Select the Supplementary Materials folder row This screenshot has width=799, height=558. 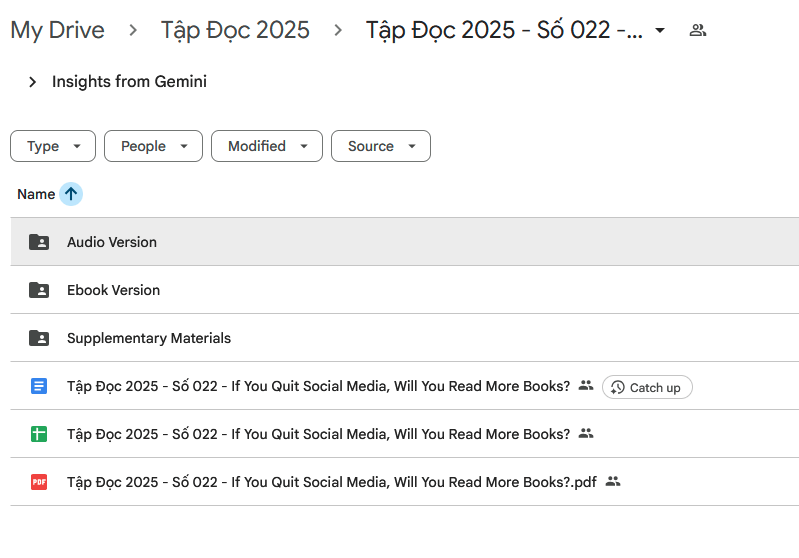click(x=400, y=338)
